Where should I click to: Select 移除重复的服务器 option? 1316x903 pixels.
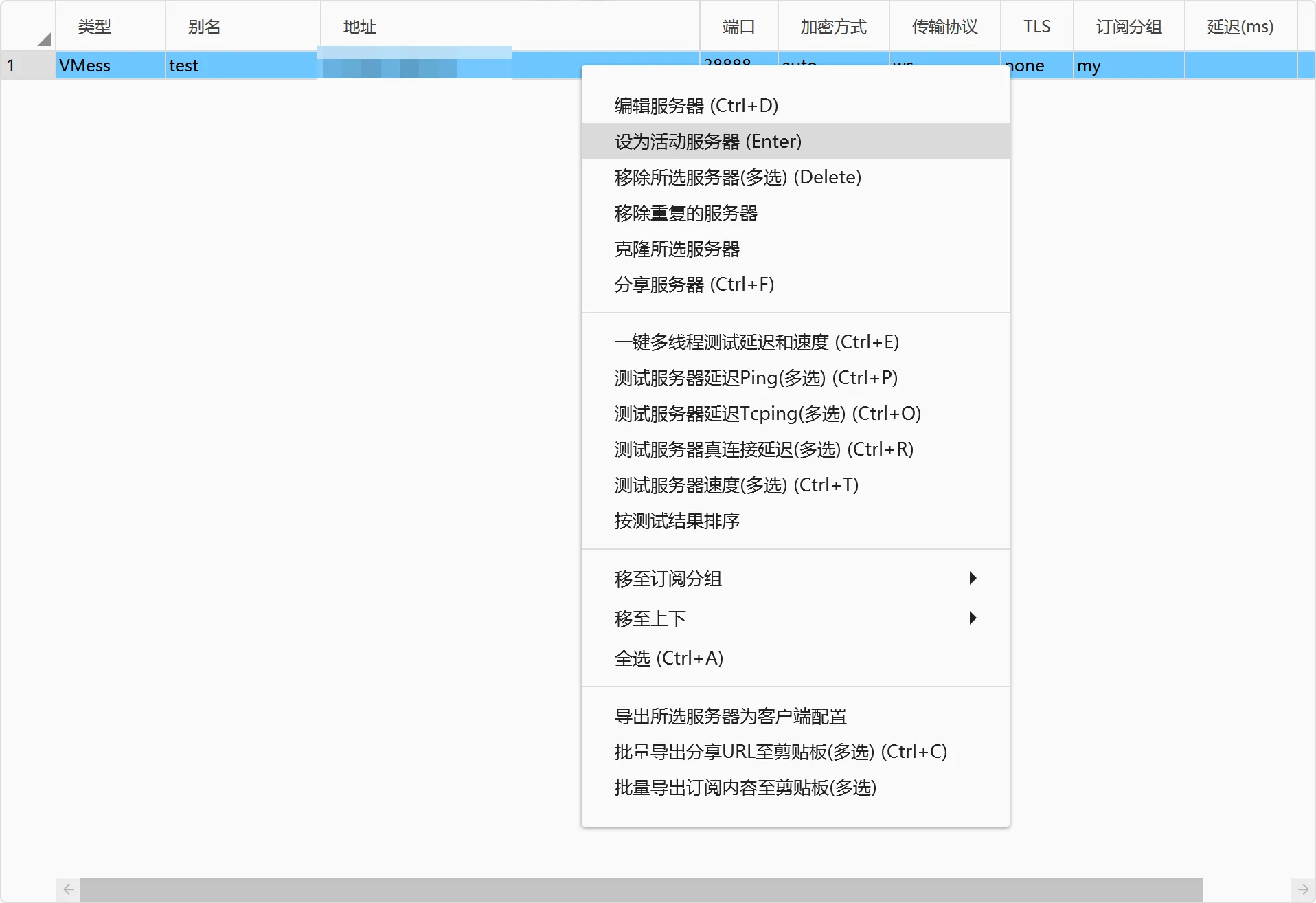(685, 213)
